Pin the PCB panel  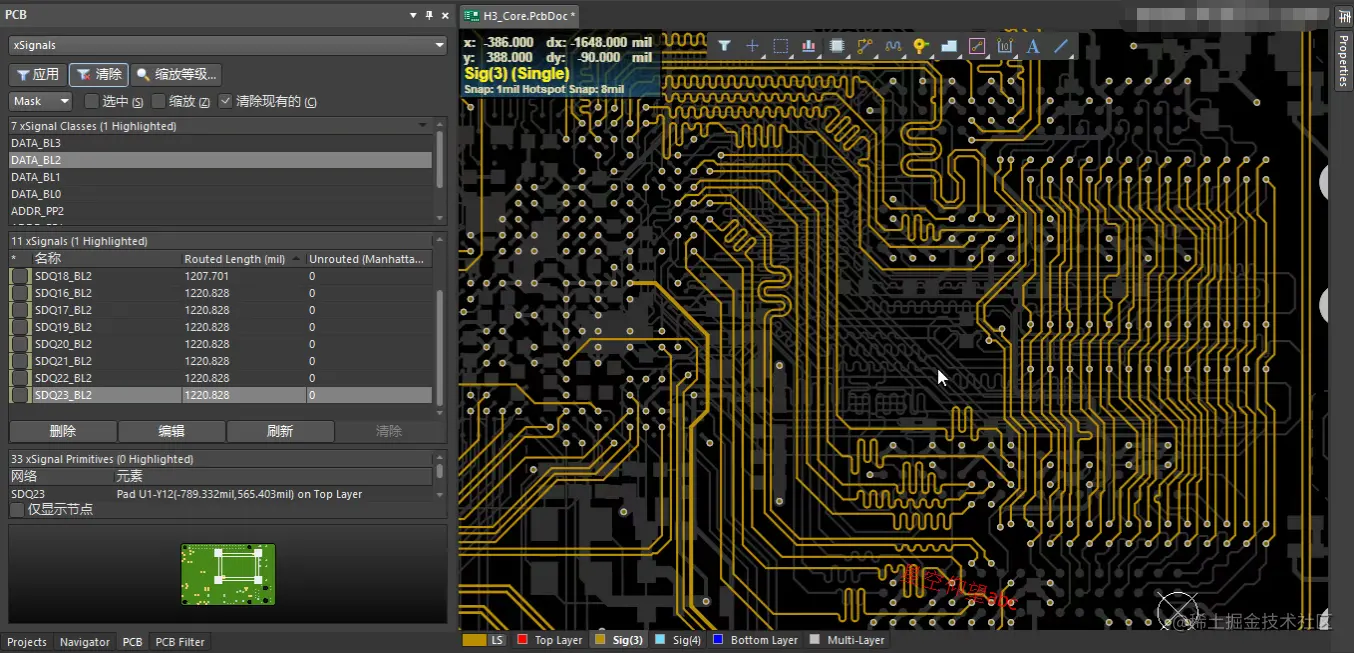[429, 15]
